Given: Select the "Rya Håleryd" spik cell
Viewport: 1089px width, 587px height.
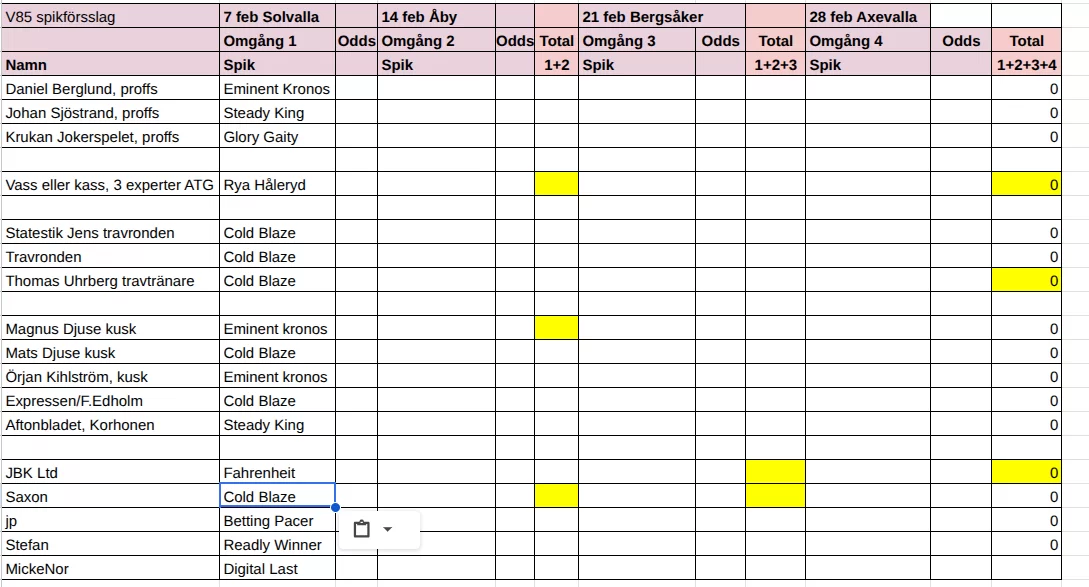Looking at the screenshot, I should (278, 185).
